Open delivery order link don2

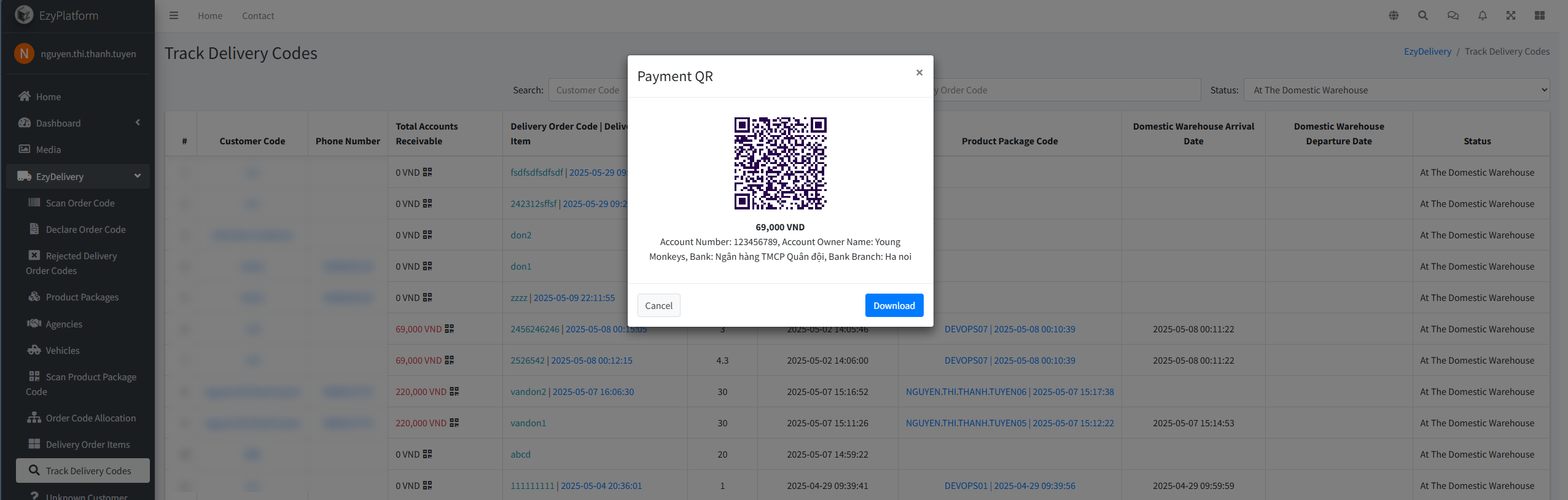521,235
